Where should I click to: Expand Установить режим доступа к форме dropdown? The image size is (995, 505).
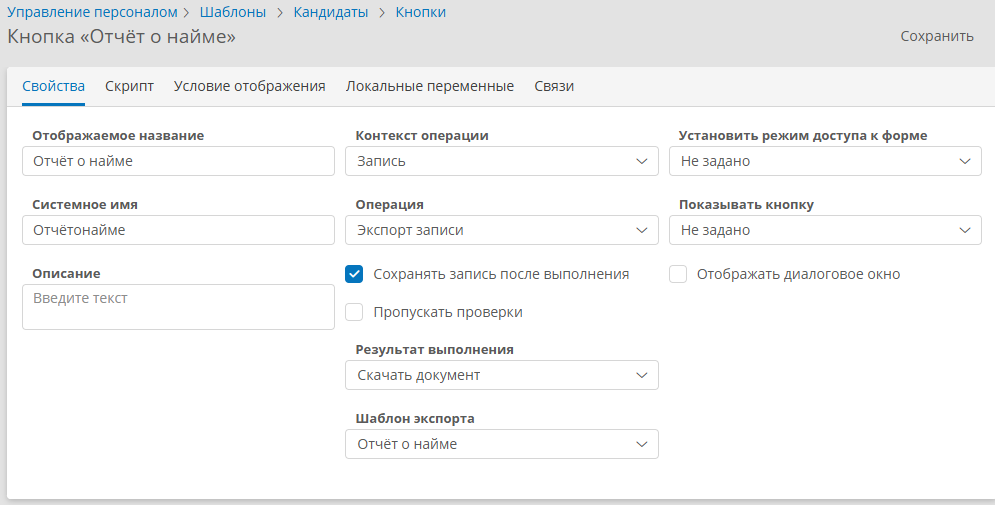tap(825, 161)
